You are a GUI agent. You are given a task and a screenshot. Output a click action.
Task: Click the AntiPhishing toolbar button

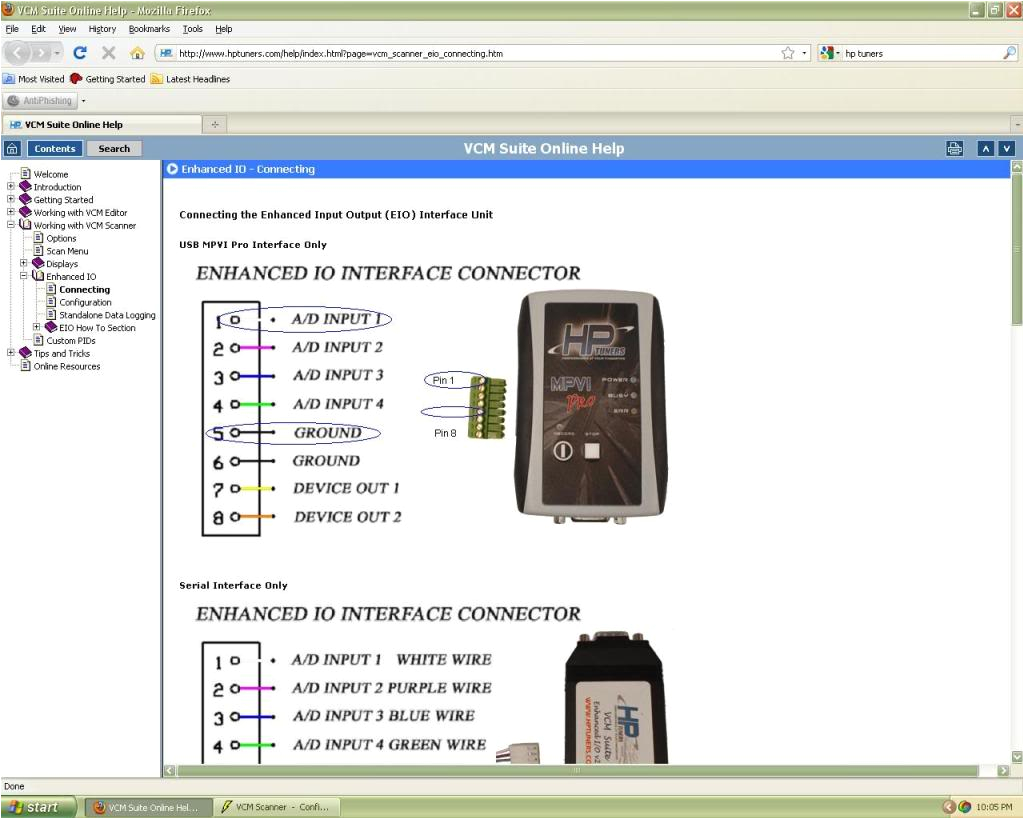[x=42, y=100]
